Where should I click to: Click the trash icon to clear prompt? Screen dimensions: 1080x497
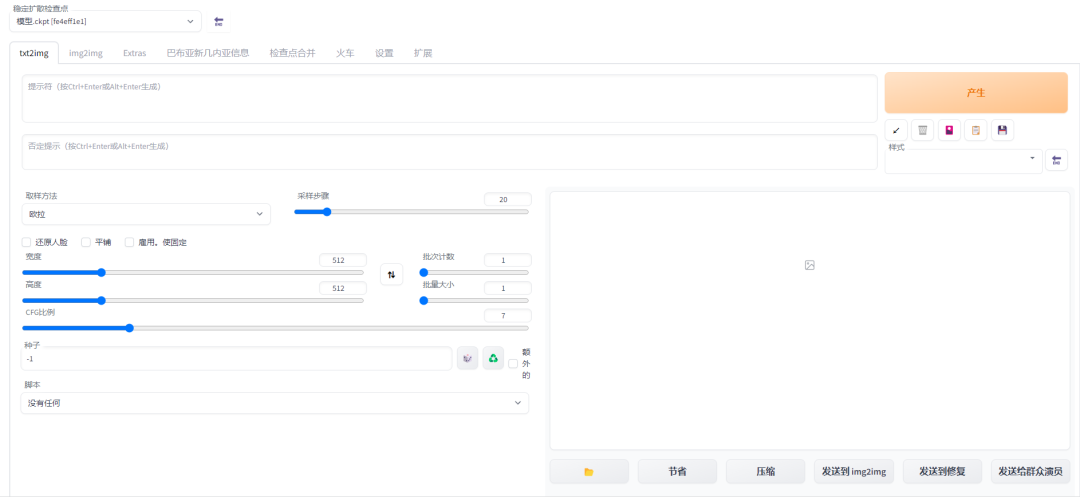click(922, 130)
